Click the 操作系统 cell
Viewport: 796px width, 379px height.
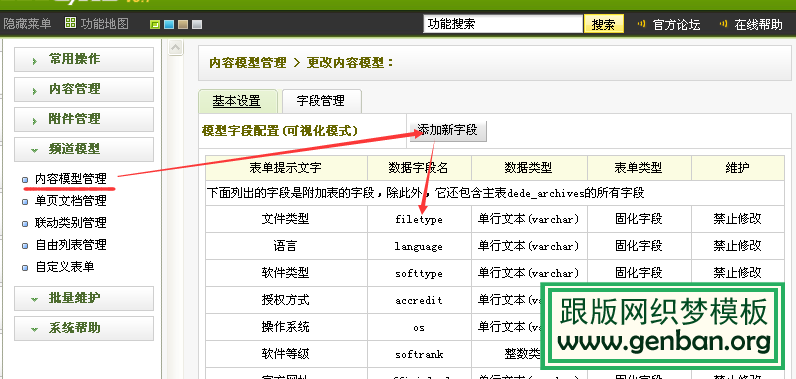click(x=286, y=327)
